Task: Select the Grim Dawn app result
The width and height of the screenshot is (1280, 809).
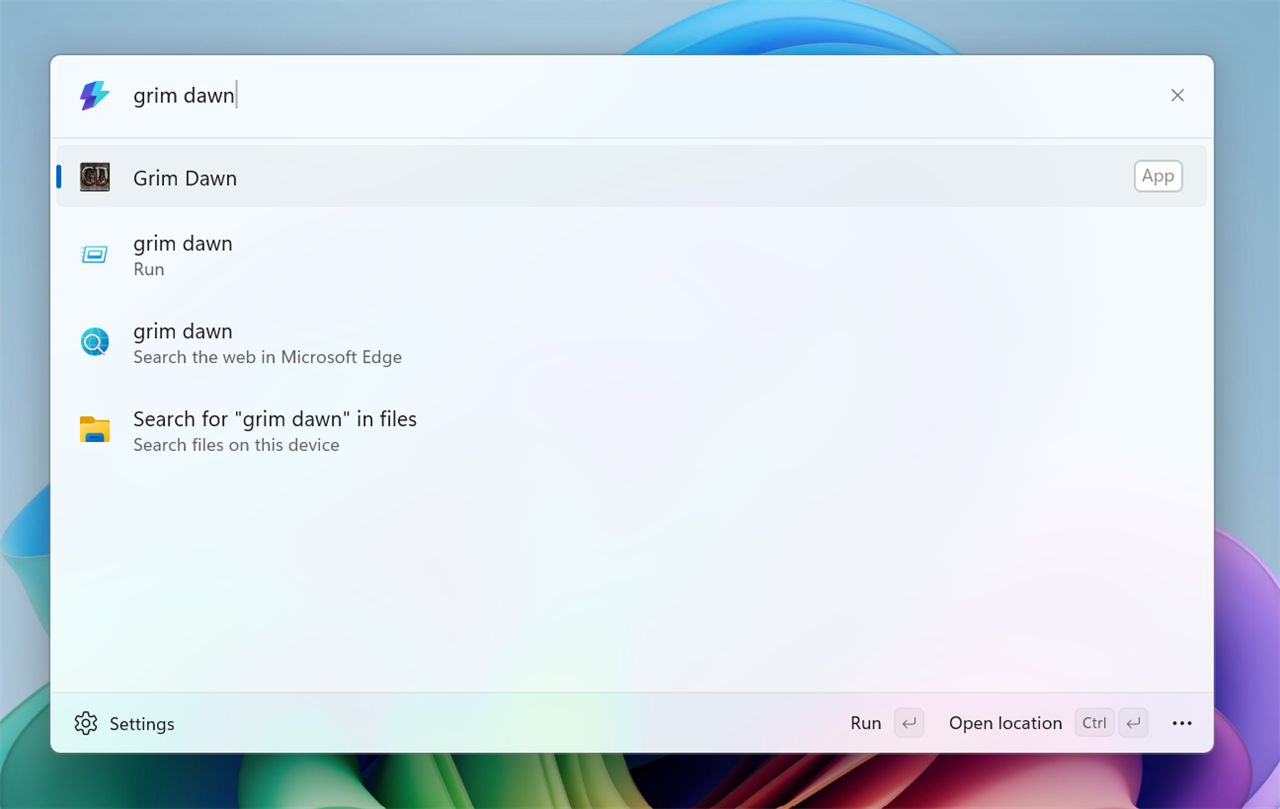Action: pos(631,177)
